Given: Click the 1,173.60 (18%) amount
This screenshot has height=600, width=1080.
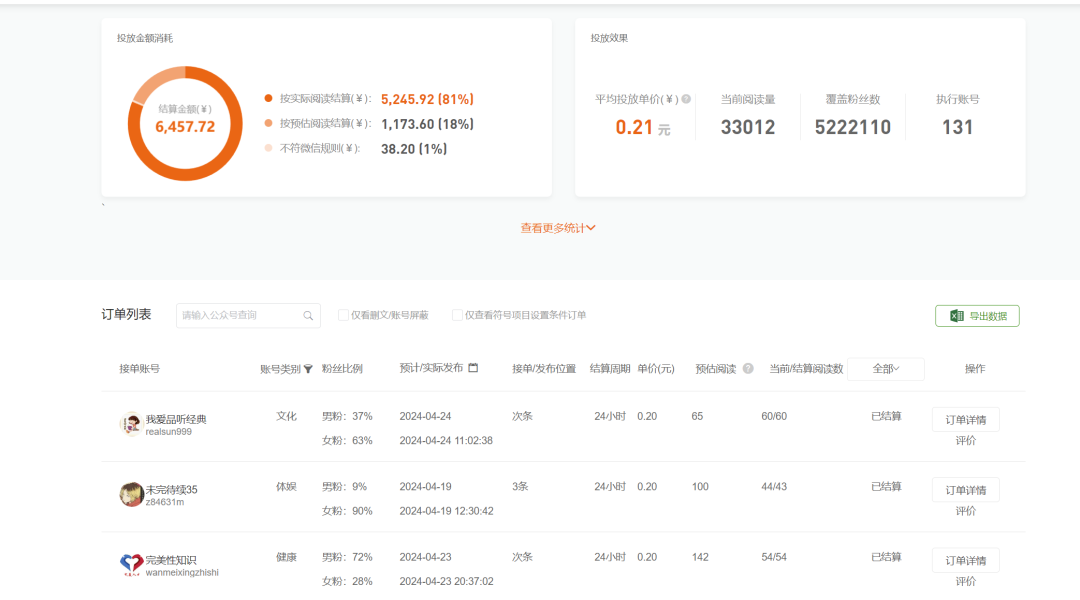Looking at the screenshot, I should 427,124.
